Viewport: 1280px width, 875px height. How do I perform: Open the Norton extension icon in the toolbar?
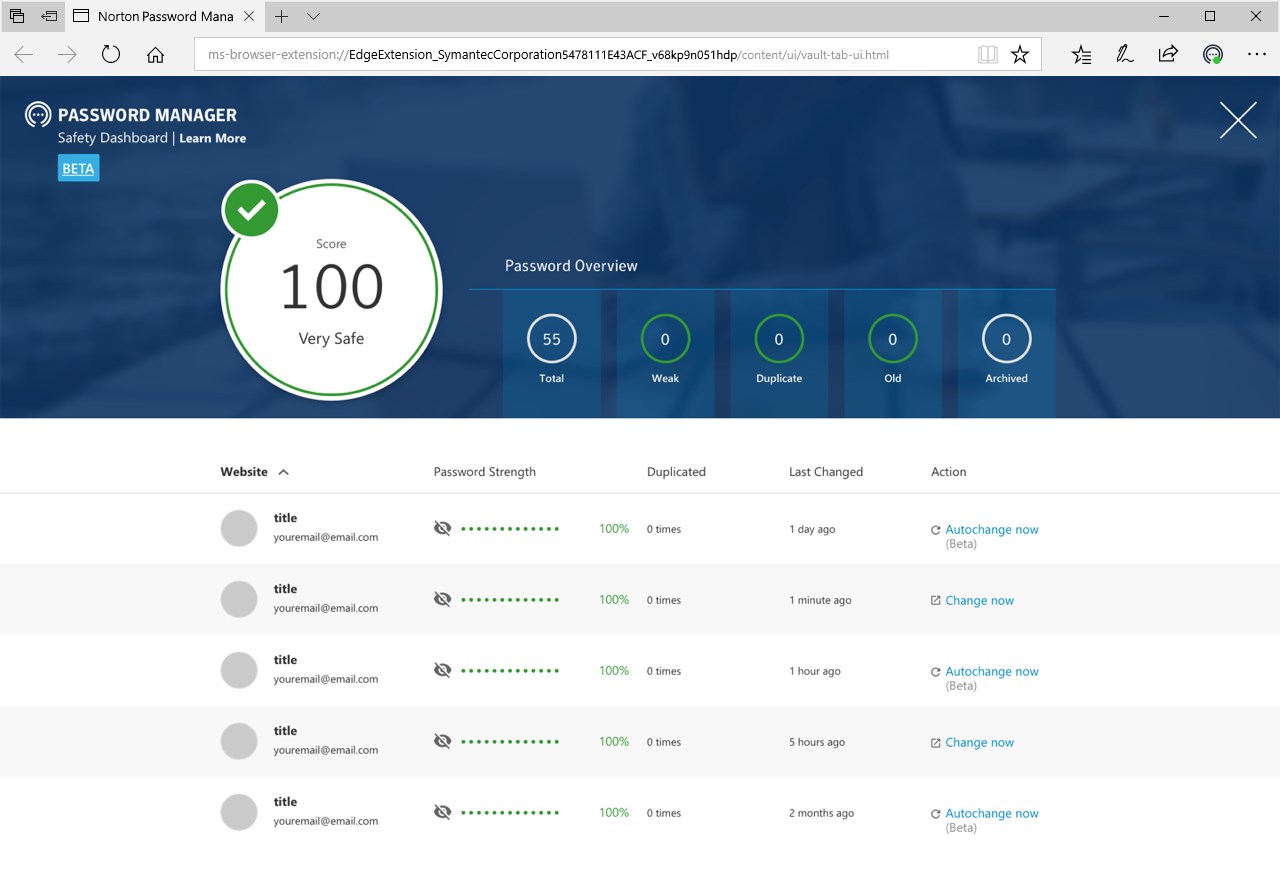pyautogui.click(x=1212, y=54)
